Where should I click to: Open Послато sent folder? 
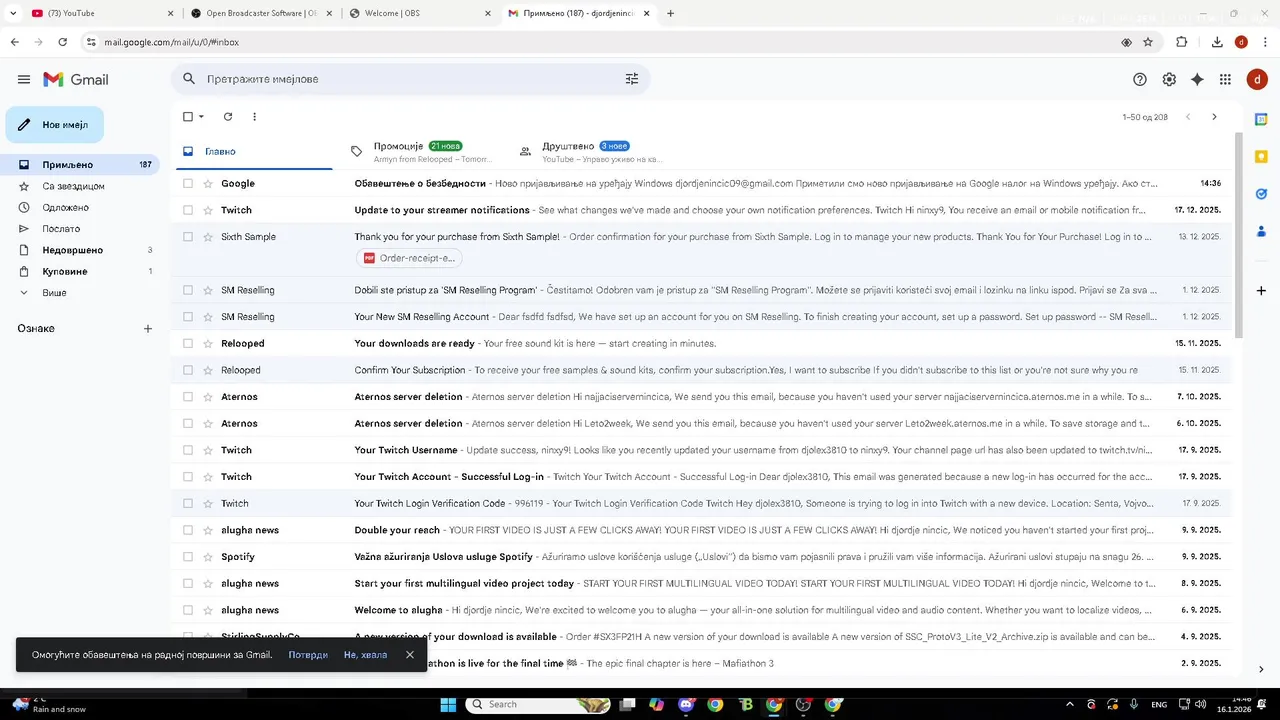point(61,229)
